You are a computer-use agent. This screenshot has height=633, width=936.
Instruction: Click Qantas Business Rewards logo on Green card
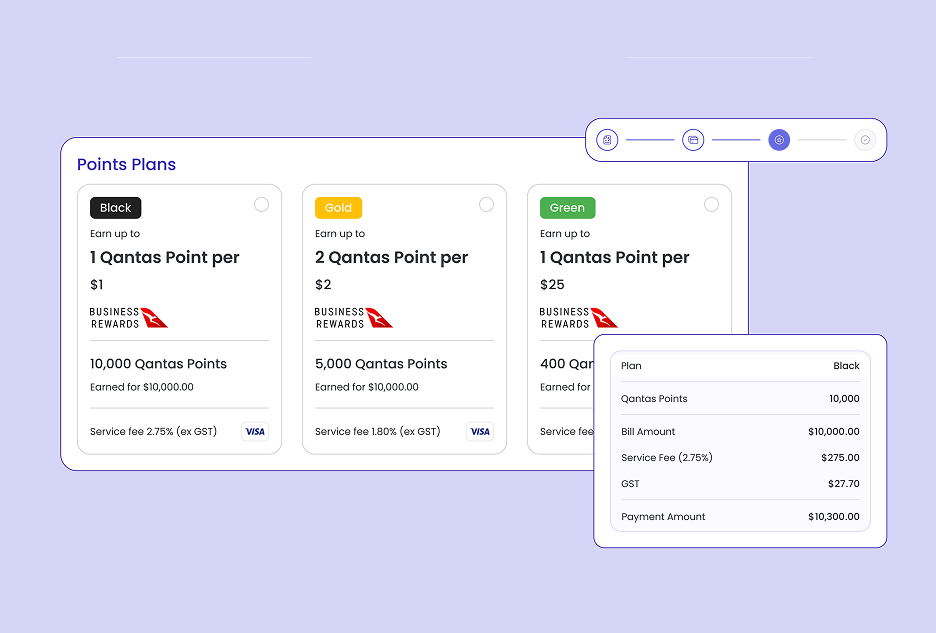pos(578,318)
